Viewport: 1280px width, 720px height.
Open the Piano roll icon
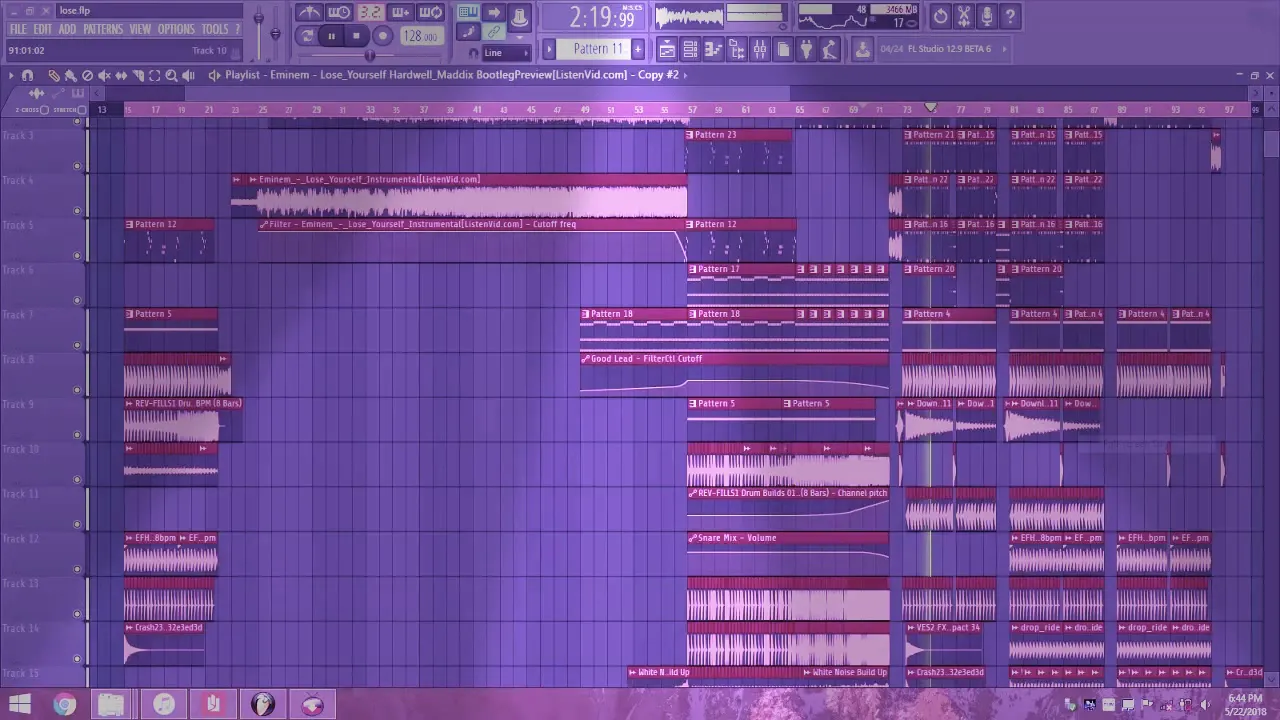tap(713, 48)
